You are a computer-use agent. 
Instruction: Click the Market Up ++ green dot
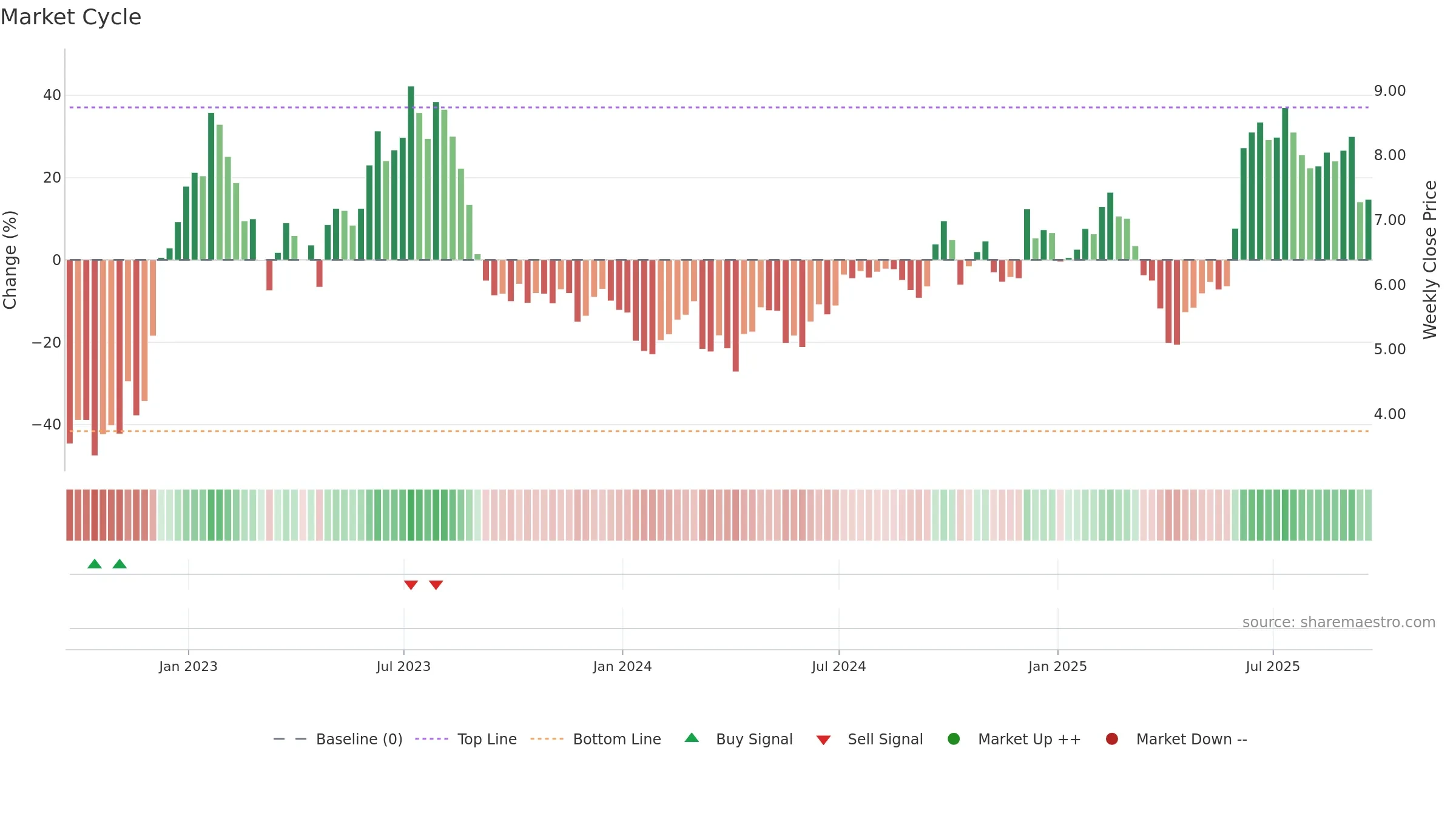(x=954, y=739)
